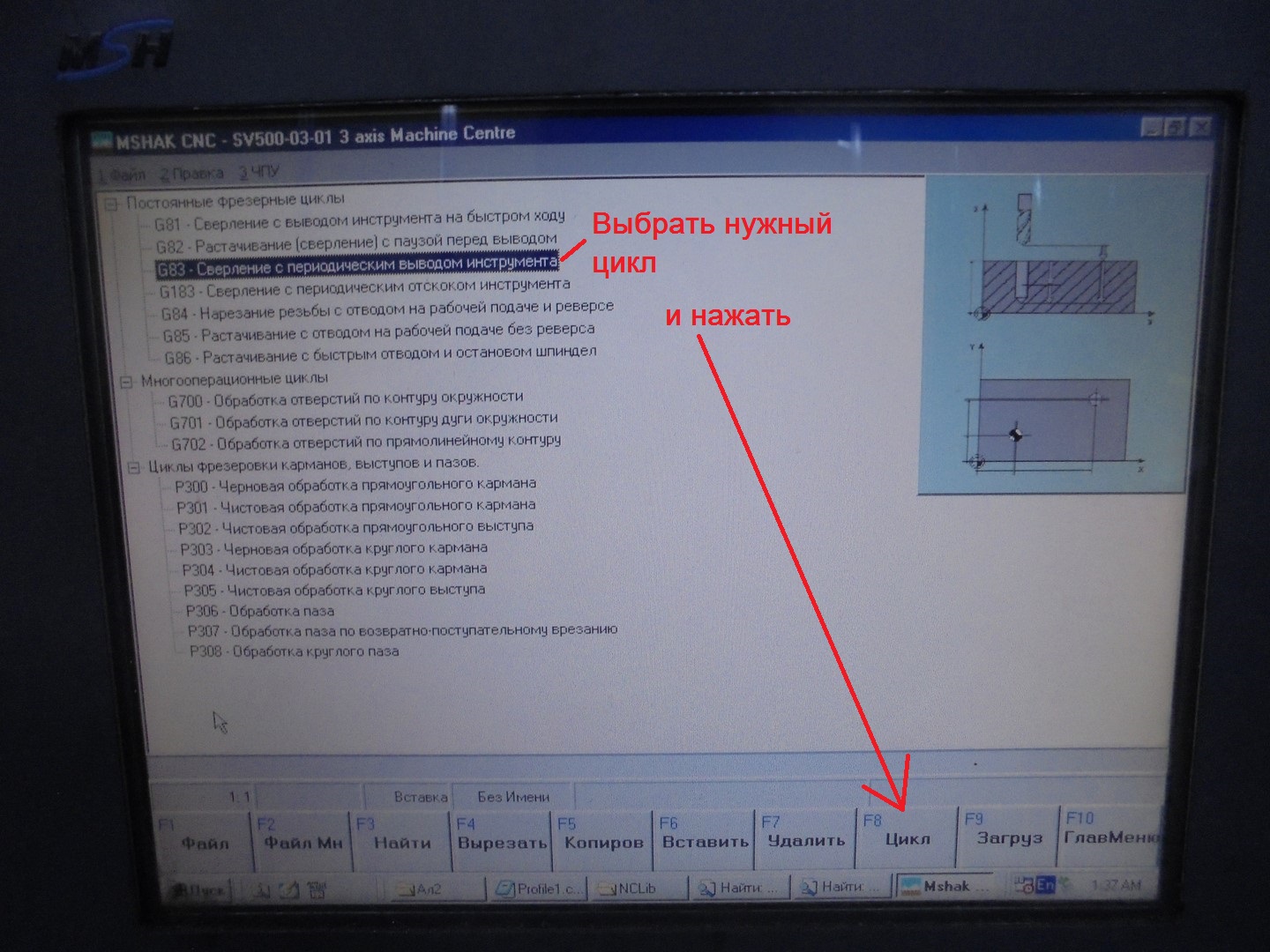Screen dimensions: 1270x952
Task: Click the F8 'Цикл' softkey
Action: pyautogui.click(x=908, y=836)
